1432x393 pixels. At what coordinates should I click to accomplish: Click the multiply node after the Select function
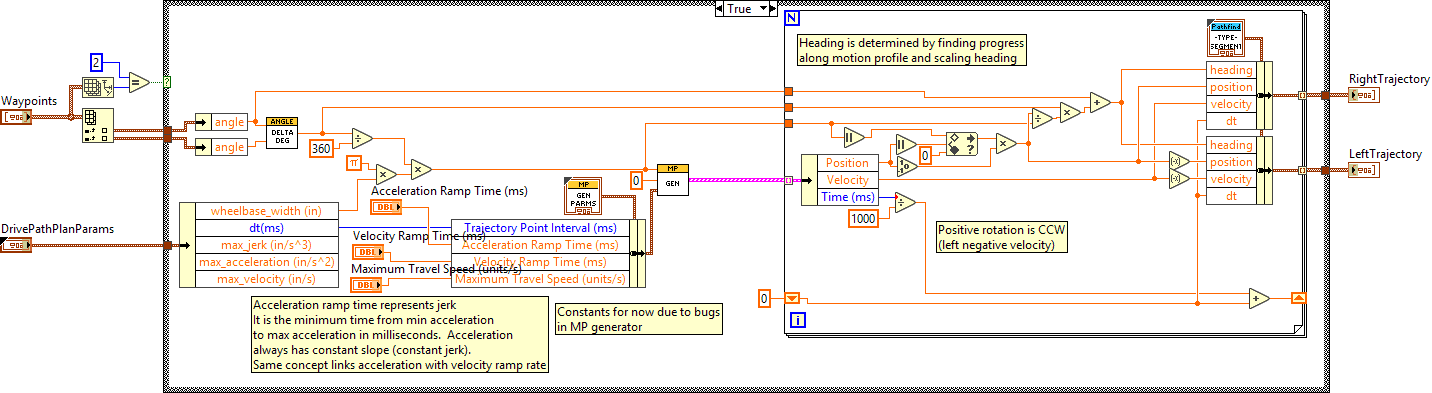point(1005,143)
